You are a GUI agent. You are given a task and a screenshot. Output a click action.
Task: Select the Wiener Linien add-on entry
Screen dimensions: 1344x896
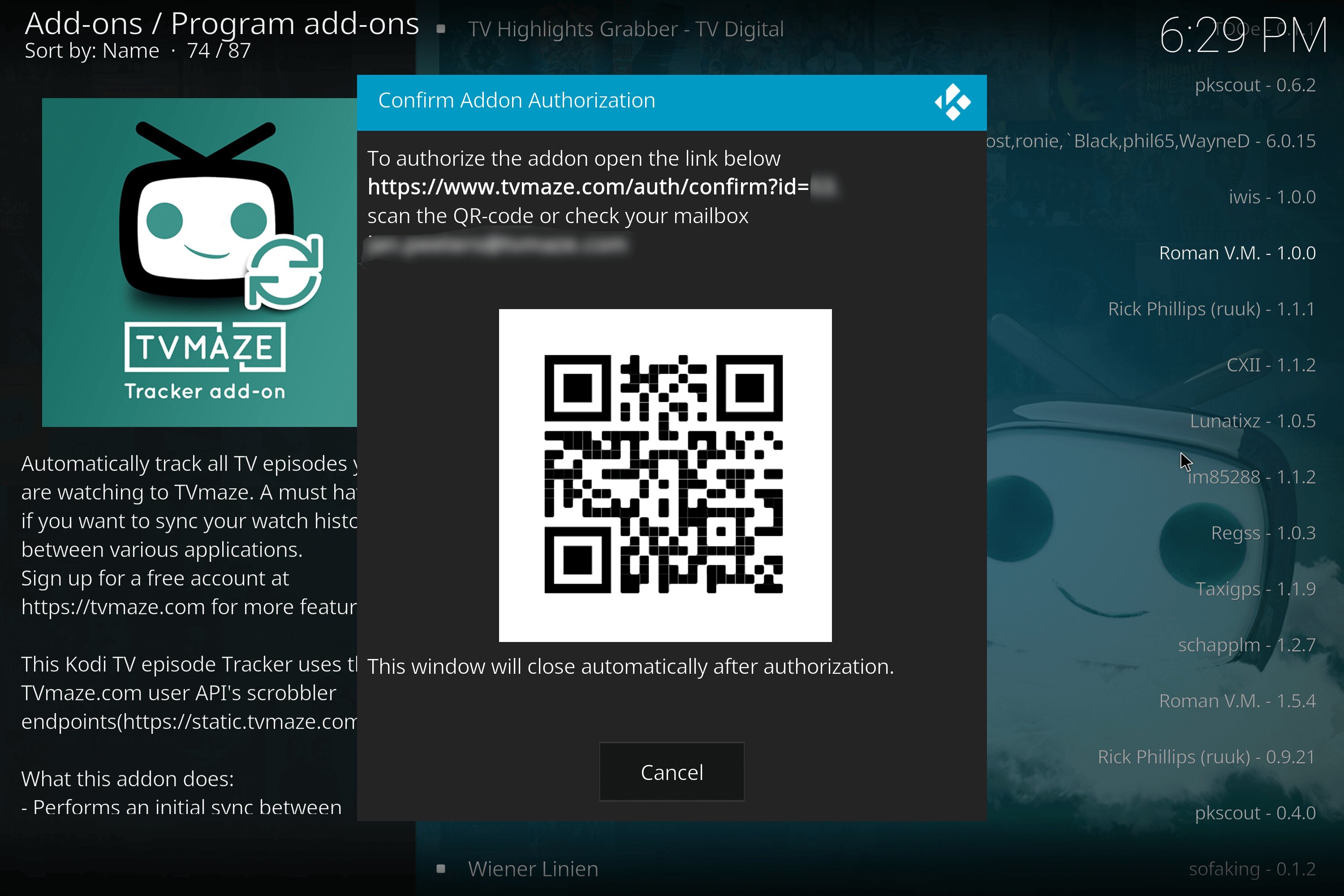(x=533, y=869)
